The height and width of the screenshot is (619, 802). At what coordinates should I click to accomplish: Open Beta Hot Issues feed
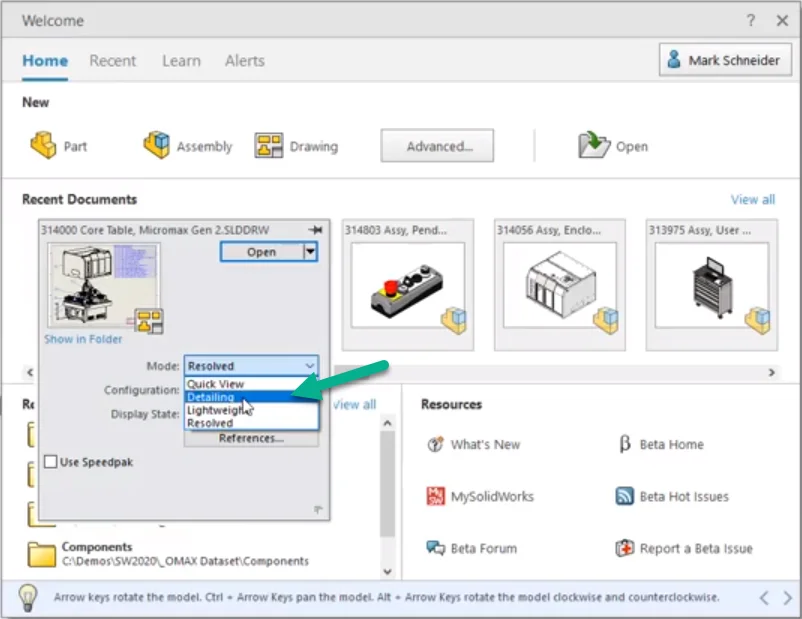(x=624, y=497)
